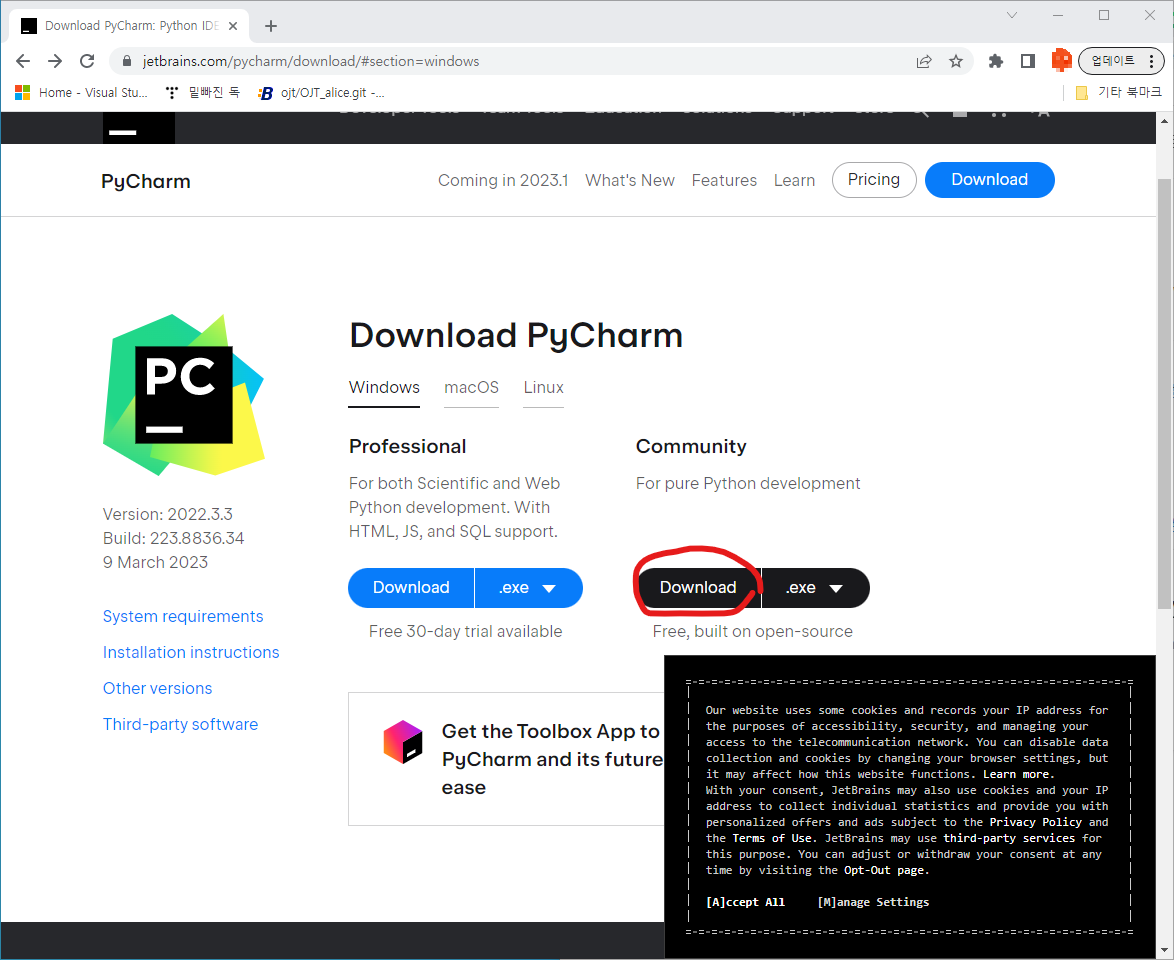Open Home - Visual Studio bookmark
1174x960 pixels.
[82, 93]
